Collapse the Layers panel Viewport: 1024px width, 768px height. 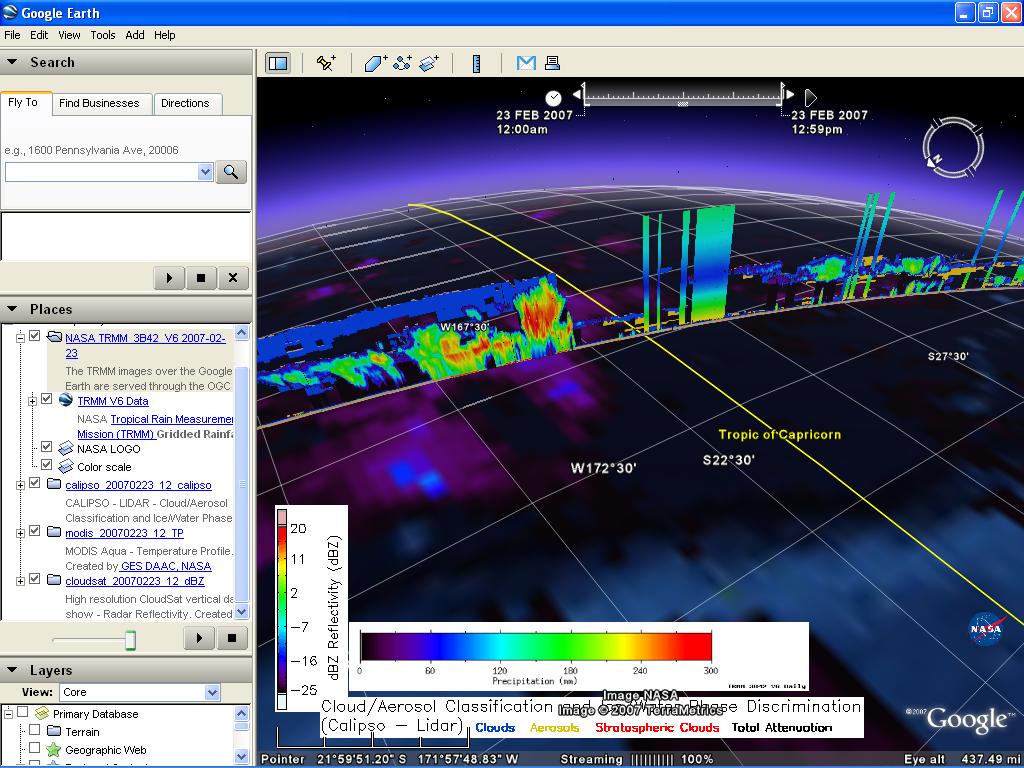click(12, 669)
